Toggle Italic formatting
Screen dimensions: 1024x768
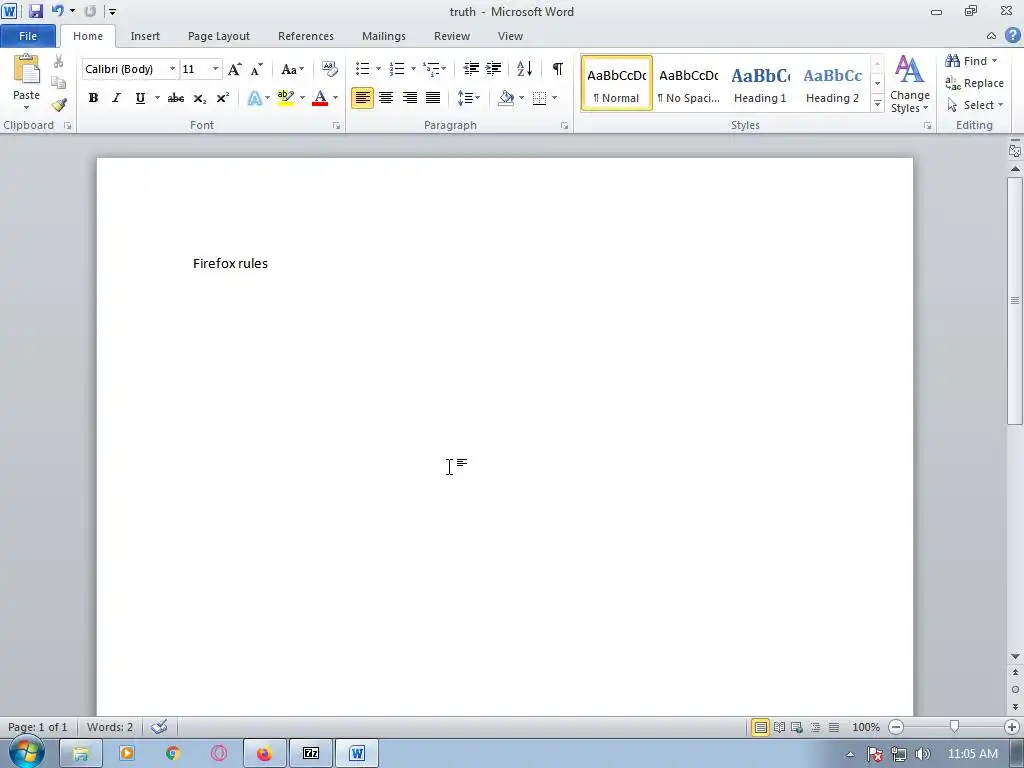point(116,98)
